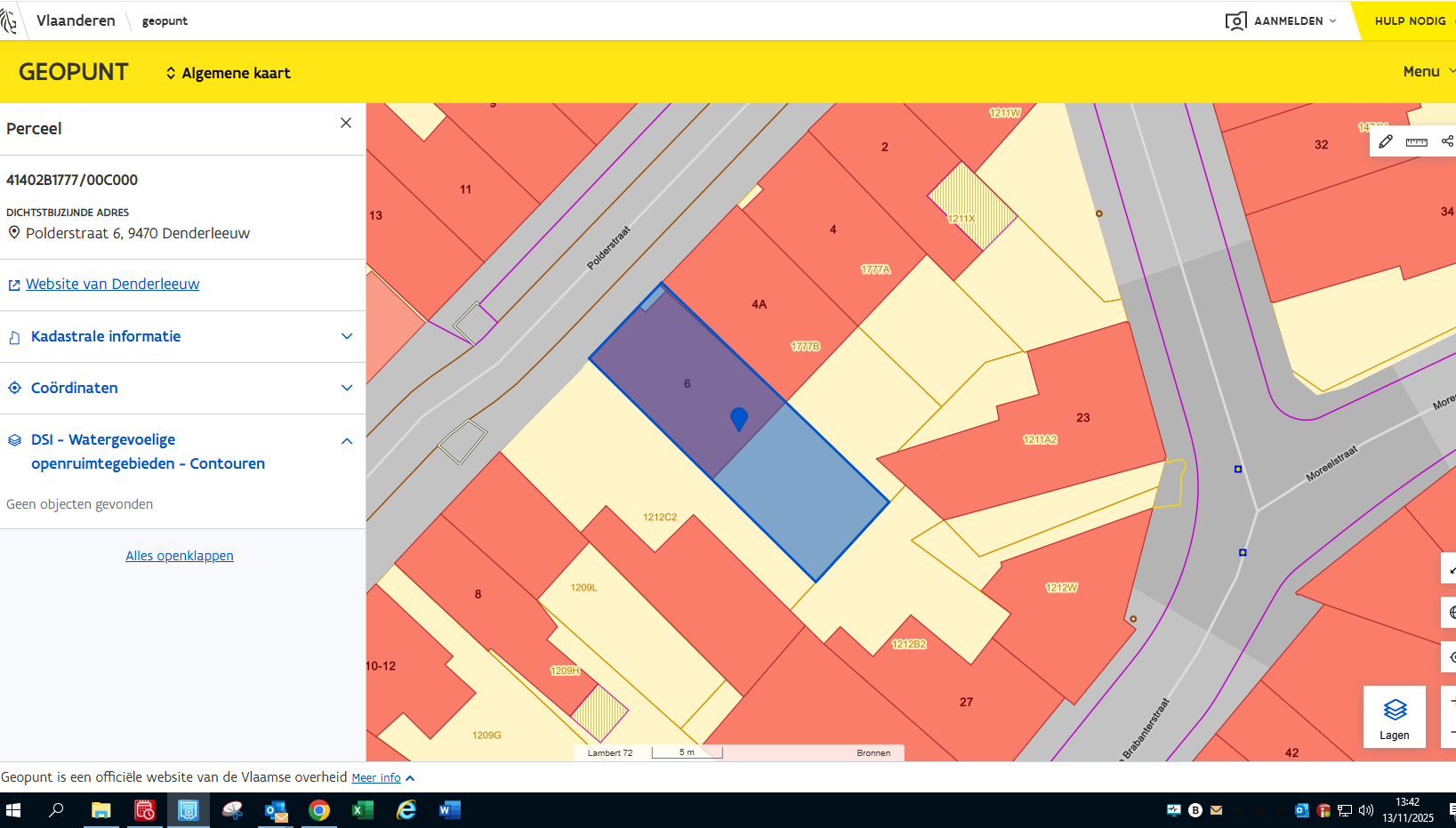Expand Kadastrale informatie section
1456x828 pixels.
click(x=347, y=336)
